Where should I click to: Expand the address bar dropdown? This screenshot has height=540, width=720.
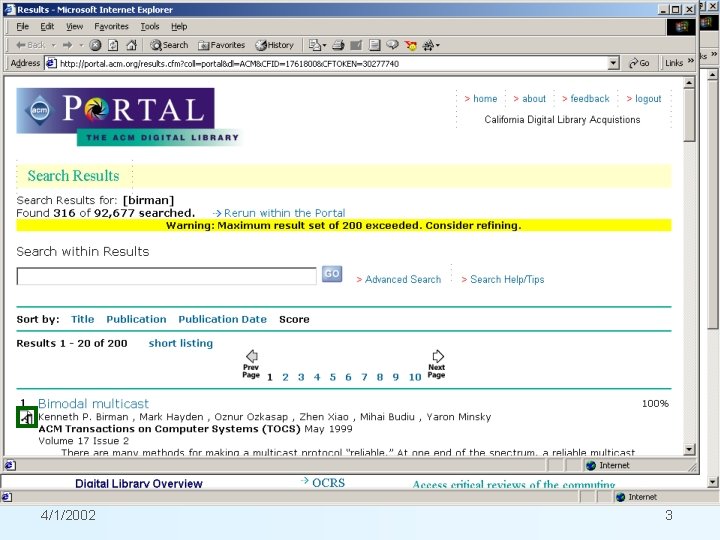click(x=613, y=63)
